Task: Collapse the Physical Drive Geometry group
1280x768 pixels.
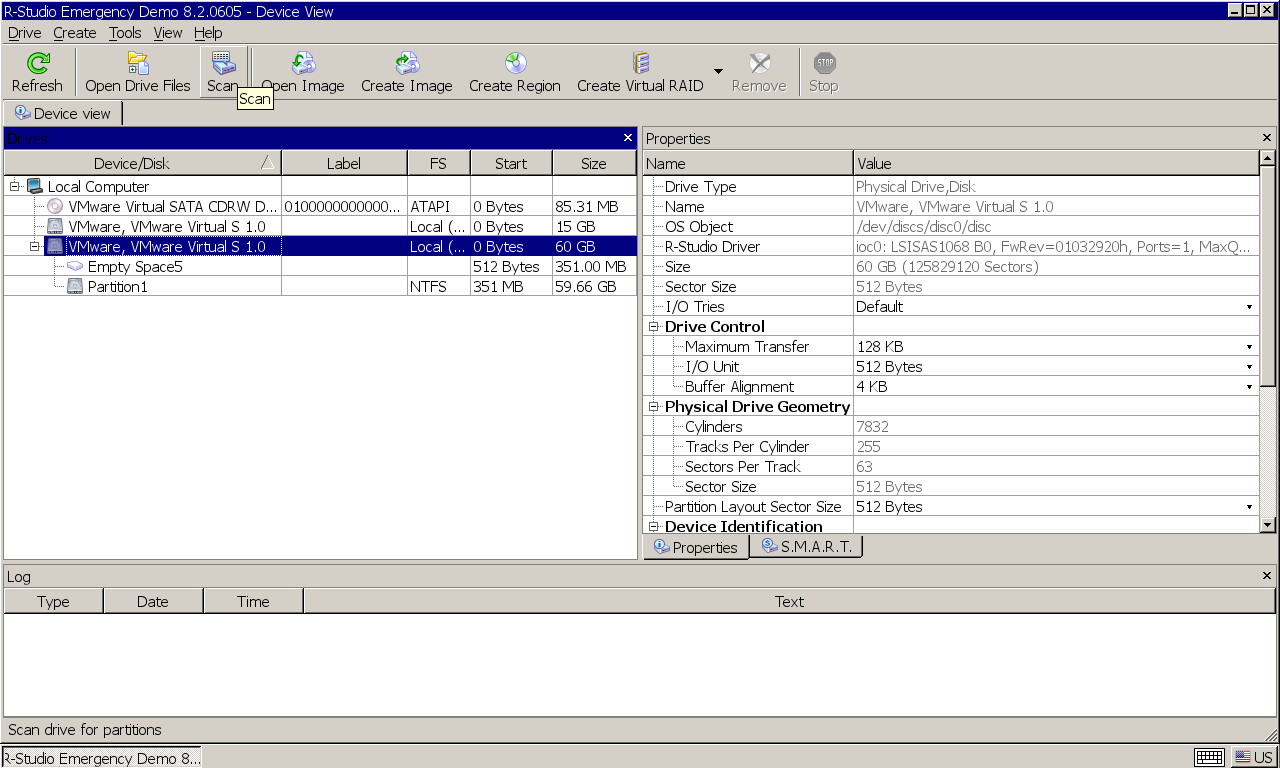Action: pos(654,406)
